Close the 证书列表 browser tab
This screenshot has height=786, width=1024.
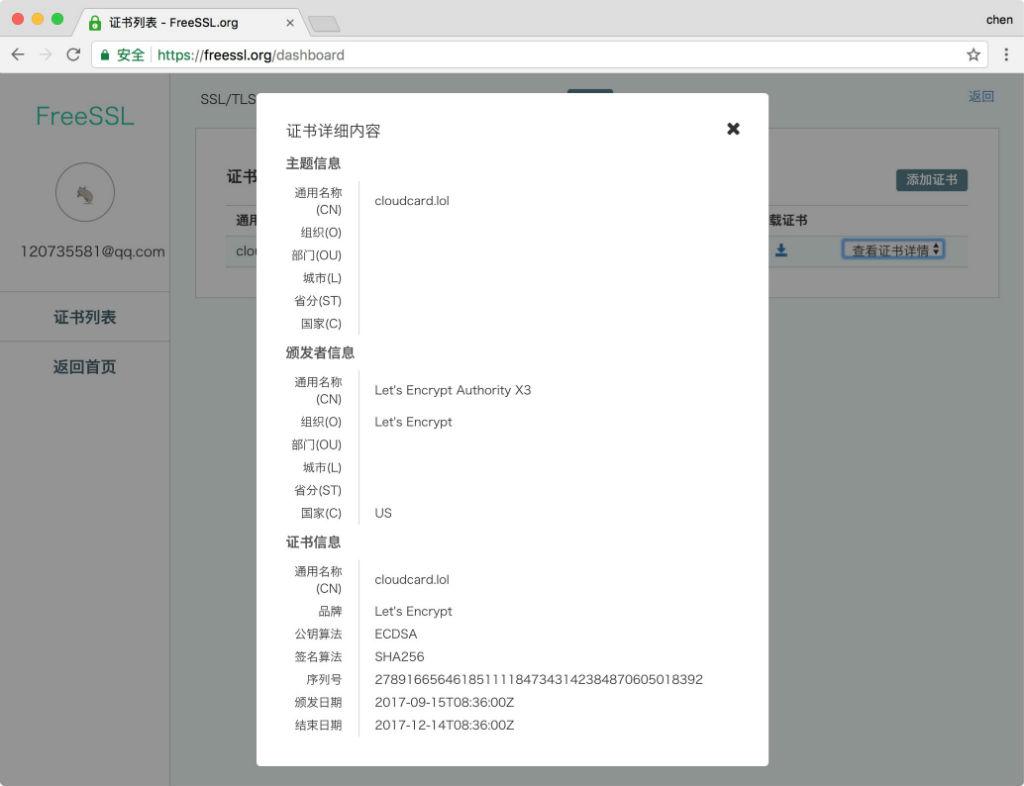[x=290, y=22]
